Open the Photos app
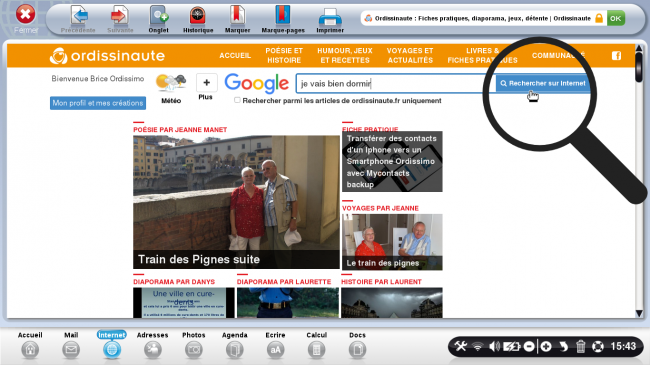This screenshot has height=365, width=650. [x=194, y=350]
